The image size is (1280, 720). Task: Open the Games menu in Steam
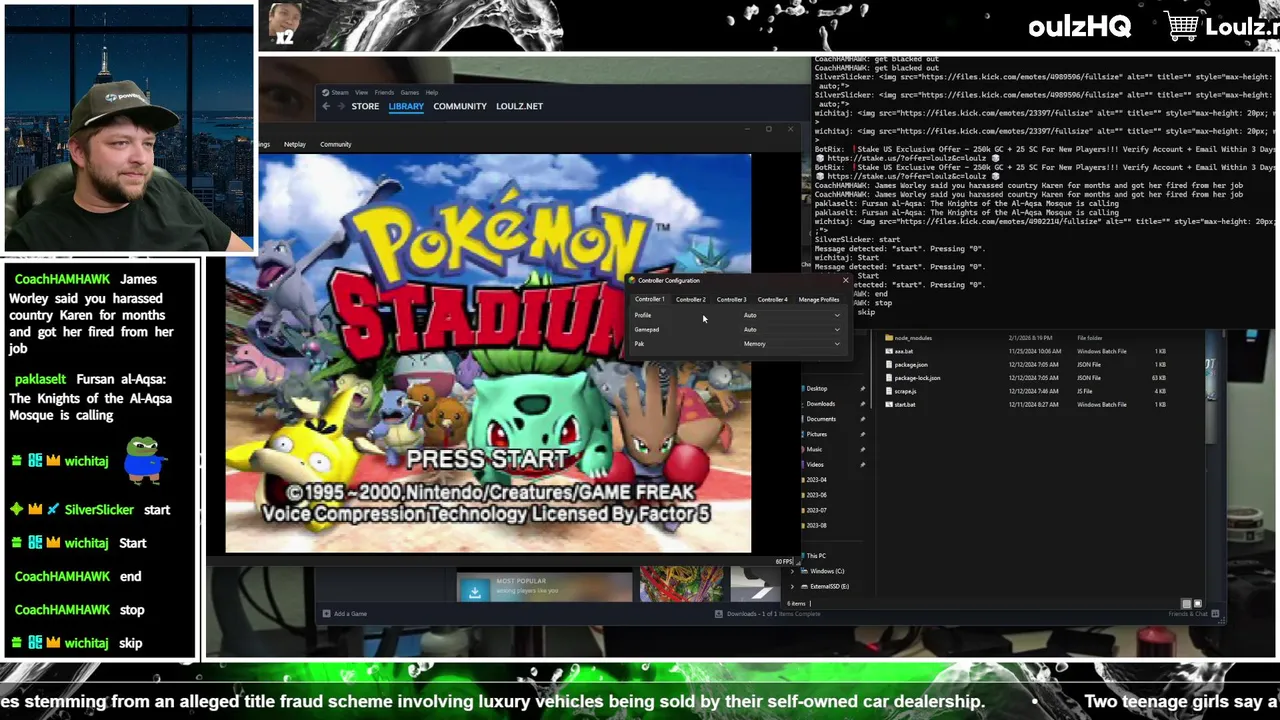[x=410, y=92]
